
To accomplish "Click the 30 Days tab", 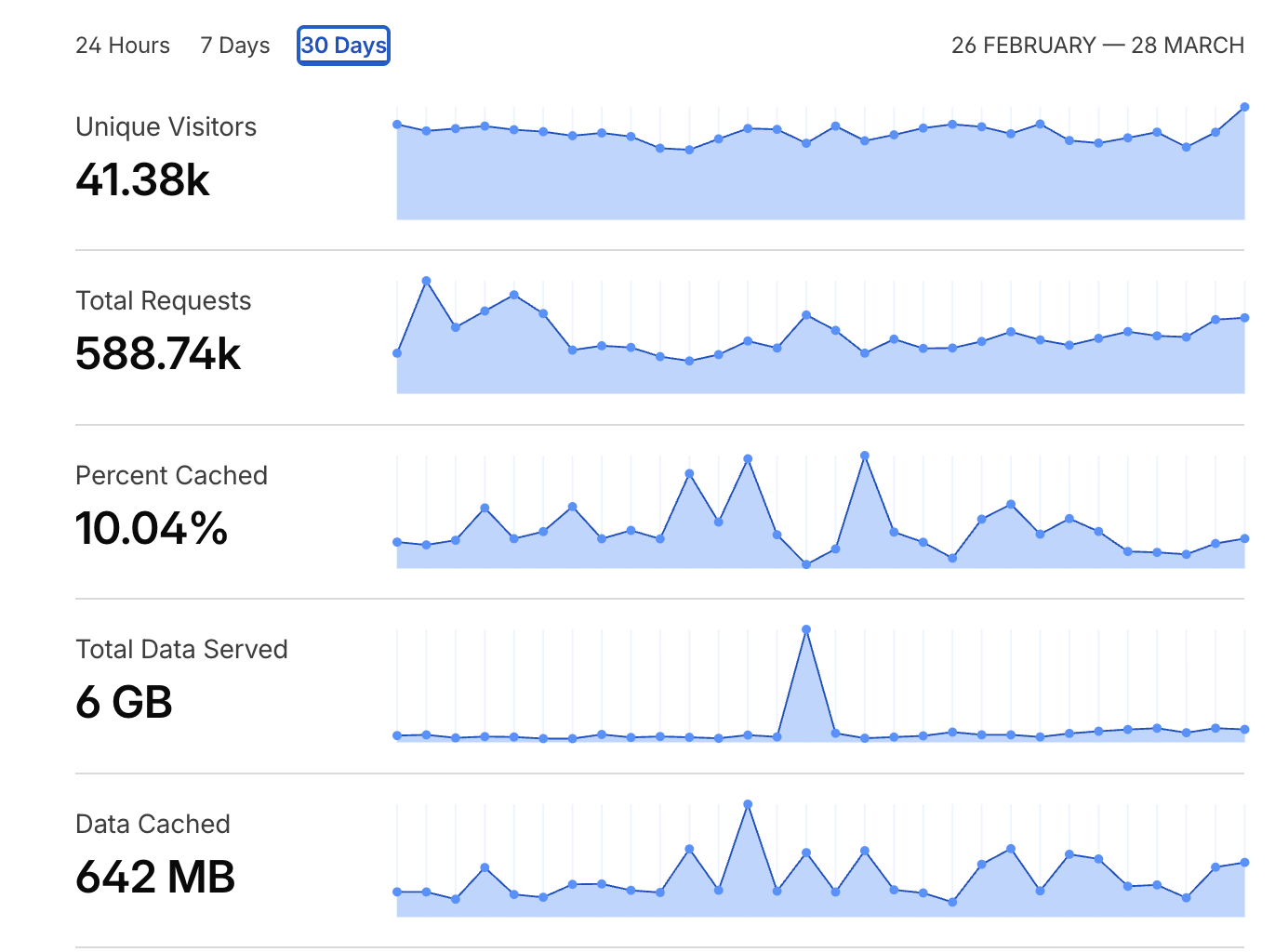I will coord(343,46).
